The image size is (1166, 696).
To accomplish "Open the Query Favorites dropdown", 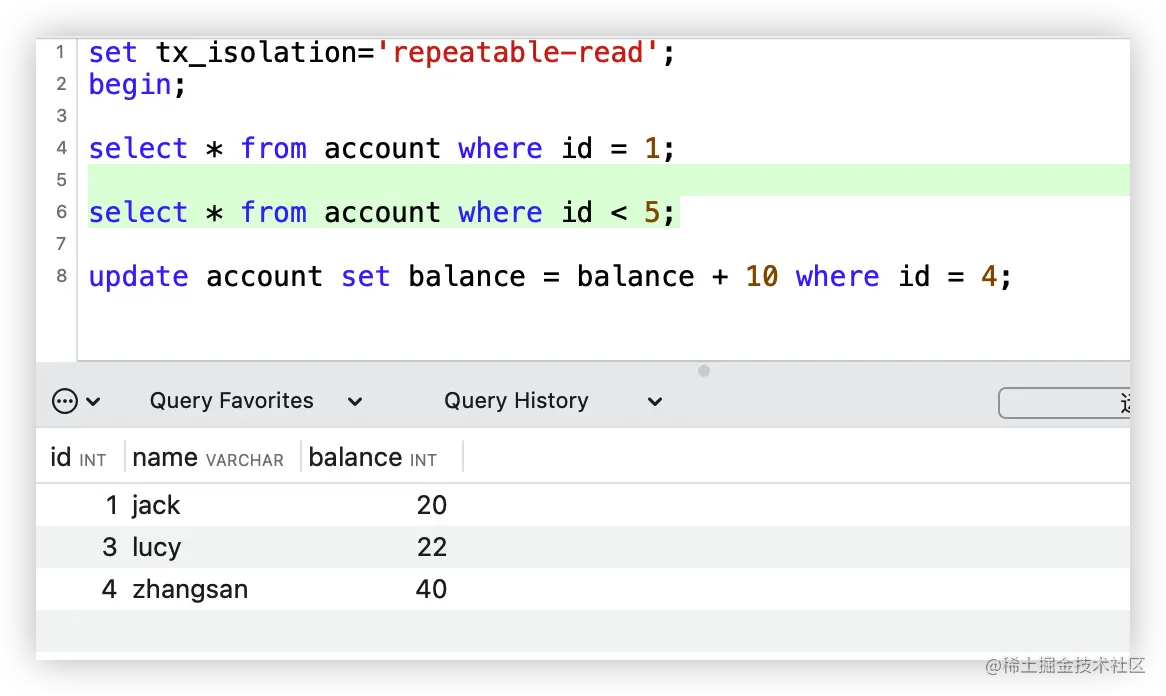I will pyautogui.click(x=256, y=401).
